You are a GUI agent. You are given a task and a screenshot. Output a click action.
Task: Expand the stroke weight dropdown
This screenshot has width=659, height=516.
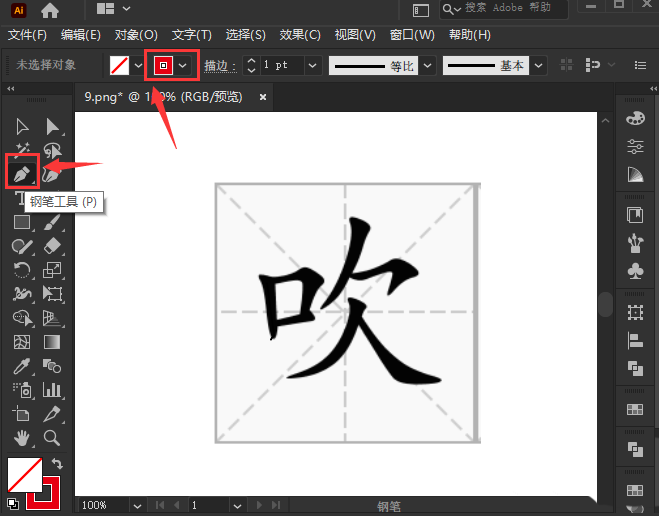click(312, 66)
